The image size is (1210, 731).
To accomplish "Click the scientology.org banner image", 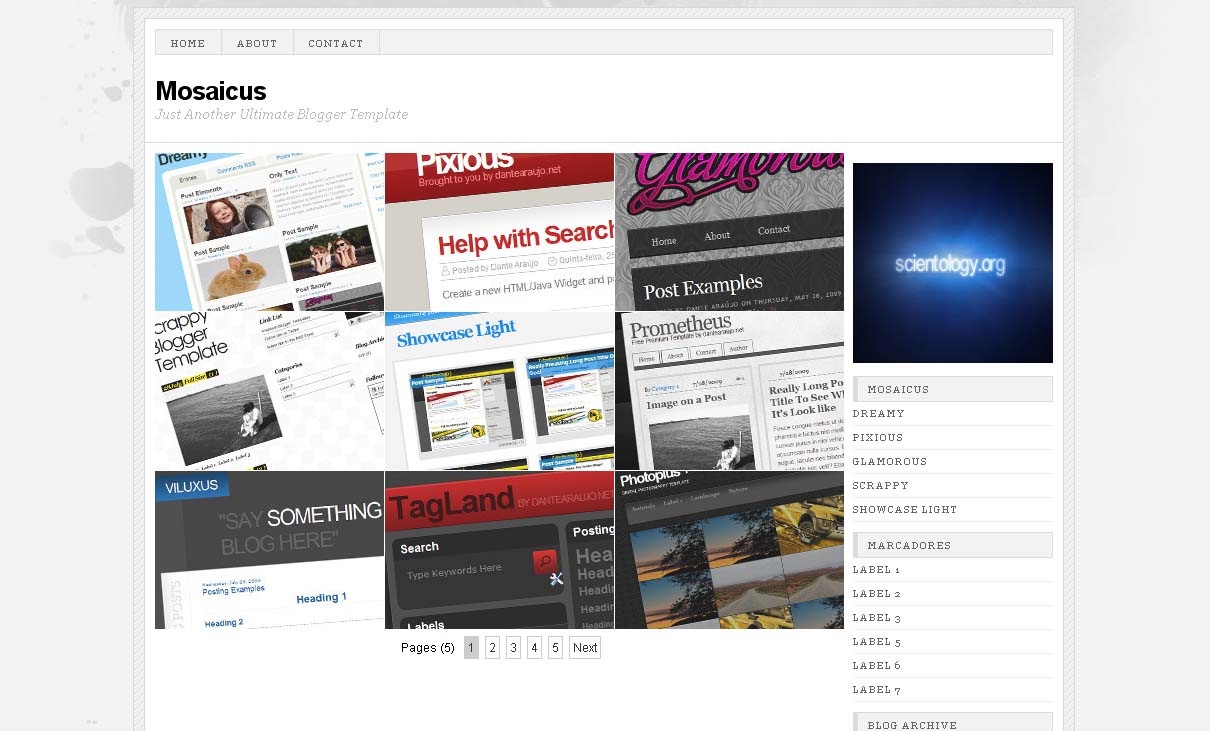I will (x=953, y=263).
